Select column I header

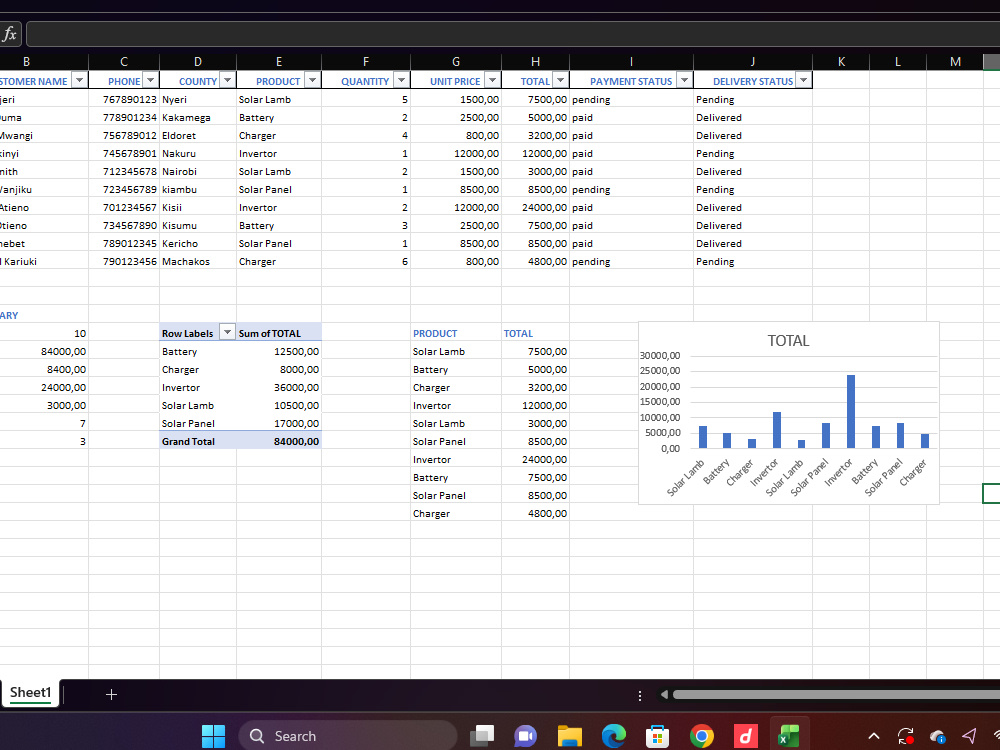[x=631, y=62]
